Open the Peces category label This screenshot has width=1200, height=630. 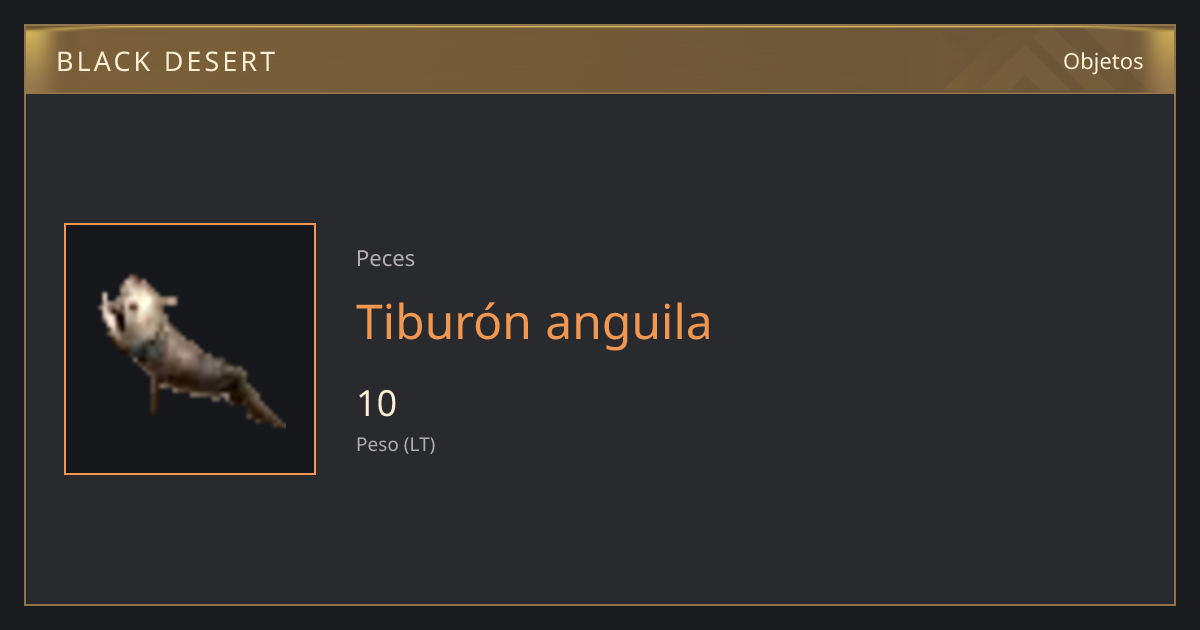click(385, 259)
